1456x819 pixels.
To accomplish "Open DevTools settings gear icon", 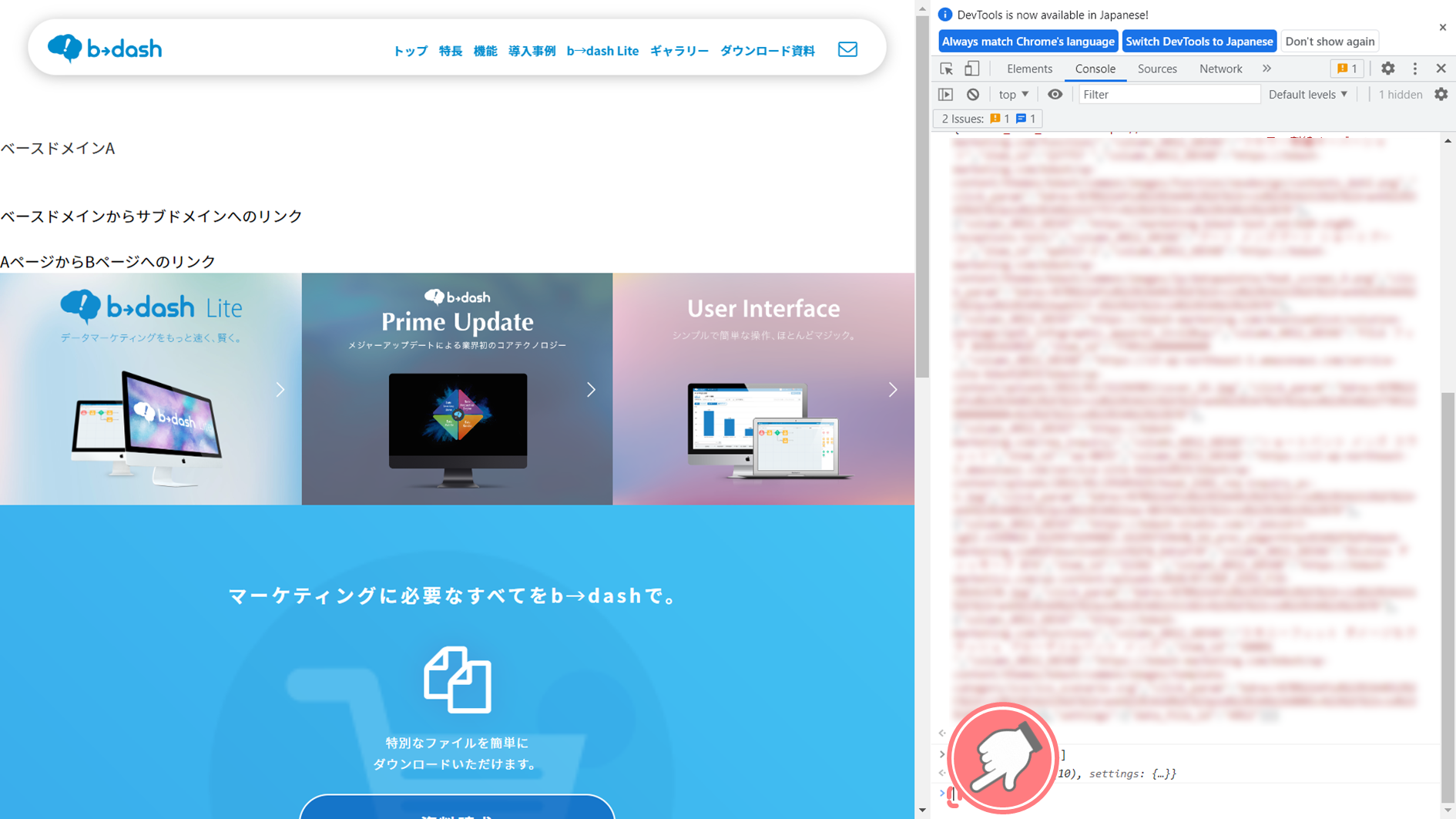I will (1387, 69).
